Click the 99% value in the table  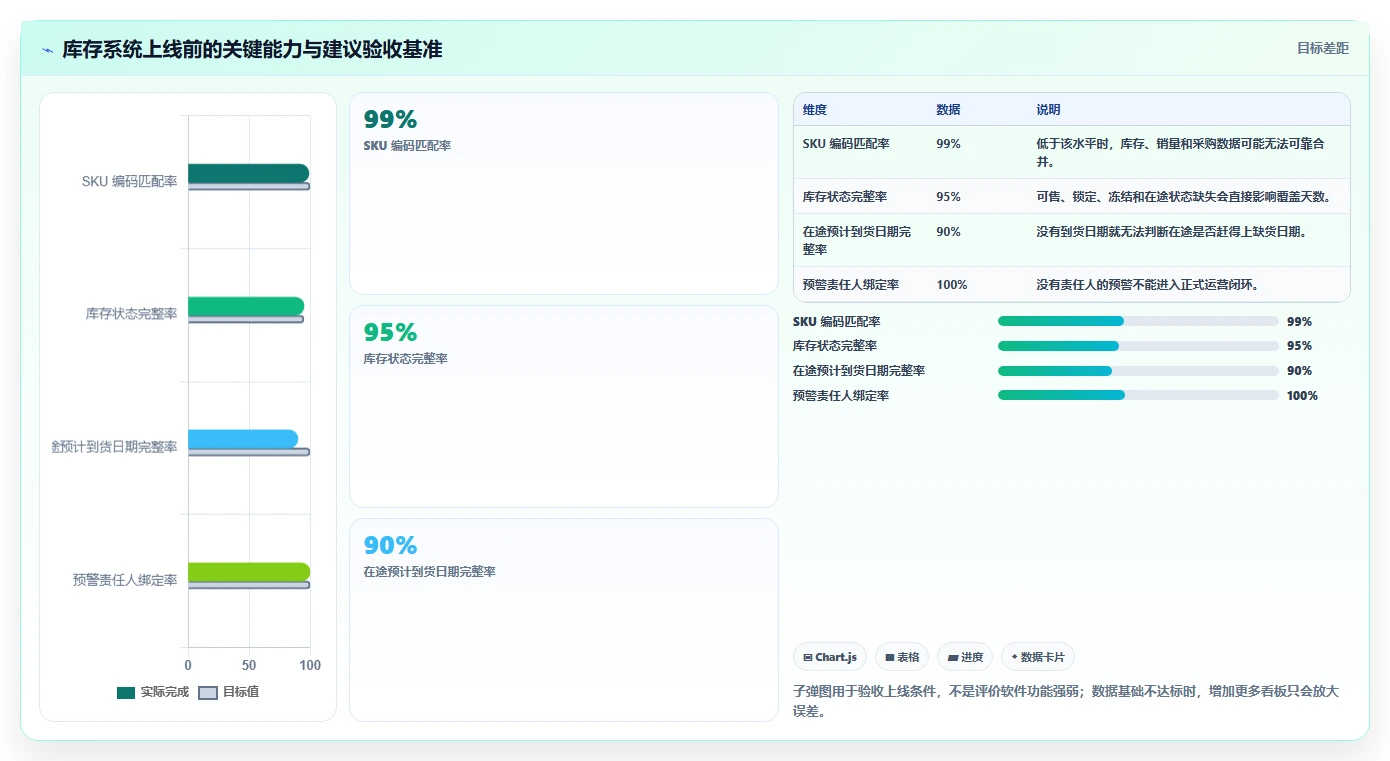[948, 144]
